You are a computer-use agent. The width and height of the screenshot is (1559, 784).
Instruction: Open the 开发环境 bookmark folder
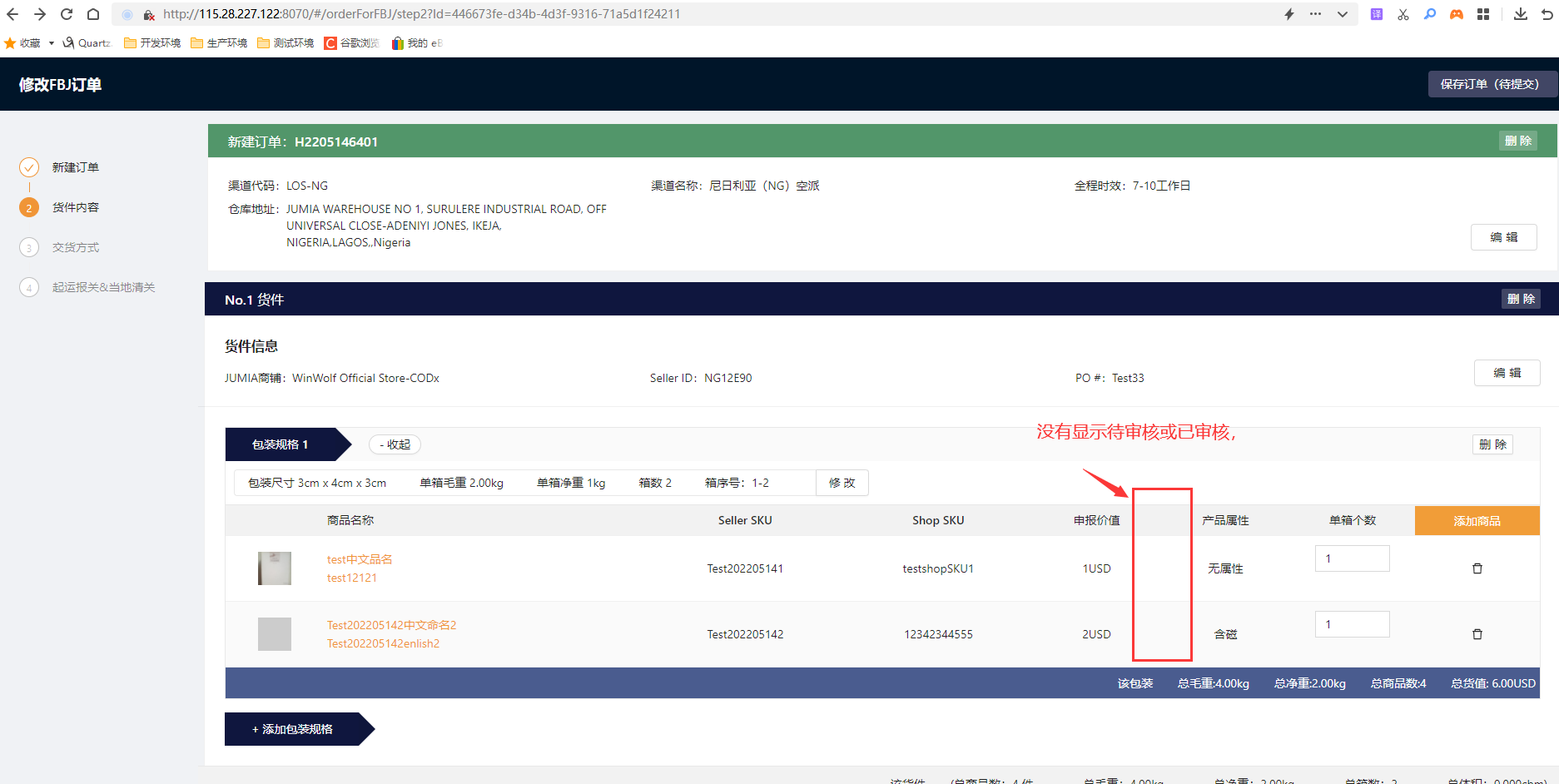tap(152, 43)
